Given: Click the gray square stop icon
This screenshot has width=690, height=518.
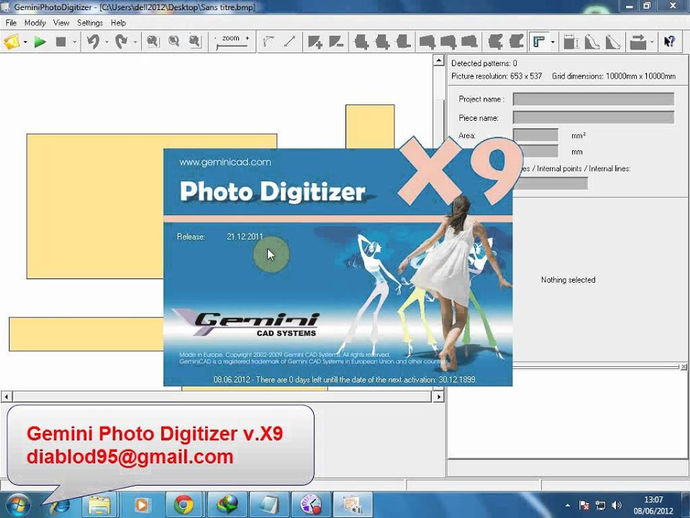Looking at the screenshot, I should coord(61,42).
